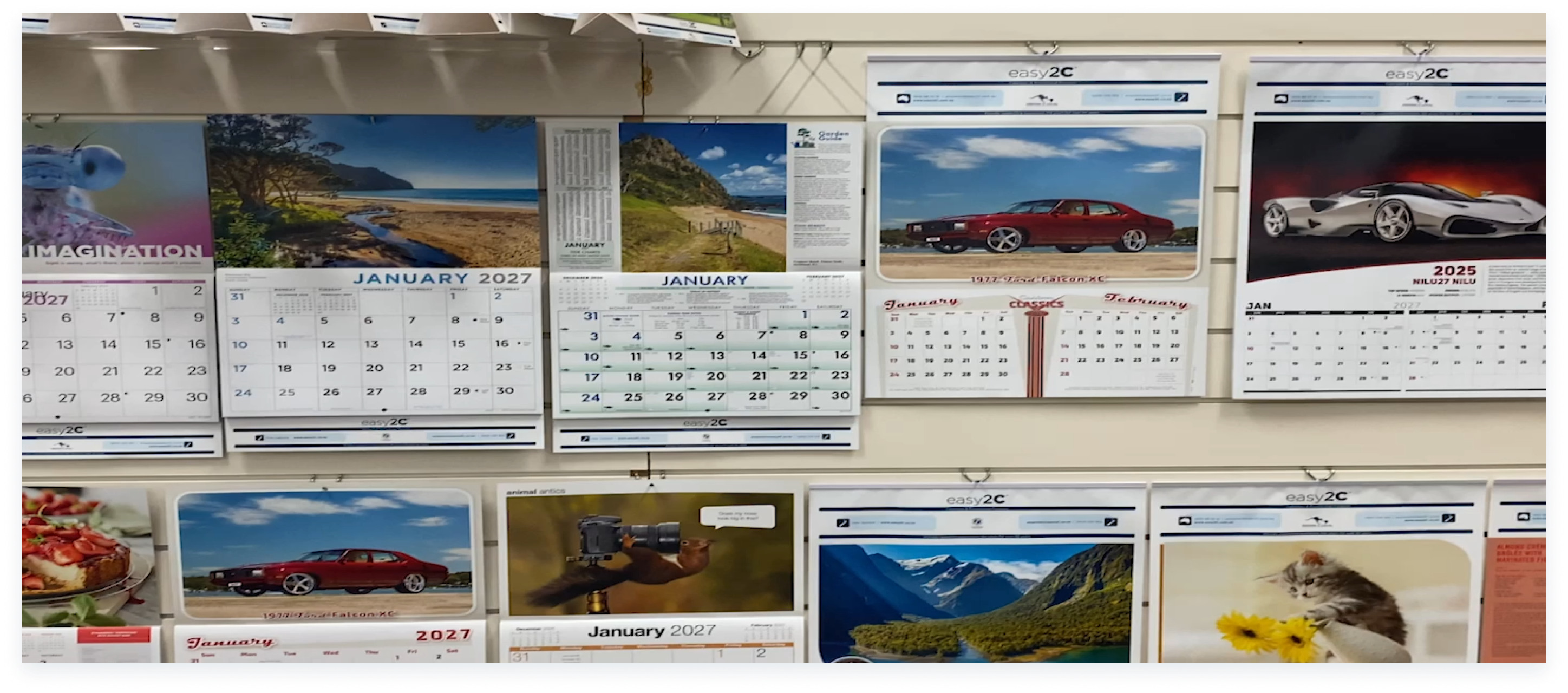Click date 26 on the Garden Guide calendar
This screenshot has width=1568, height=693.
(674, 397)
